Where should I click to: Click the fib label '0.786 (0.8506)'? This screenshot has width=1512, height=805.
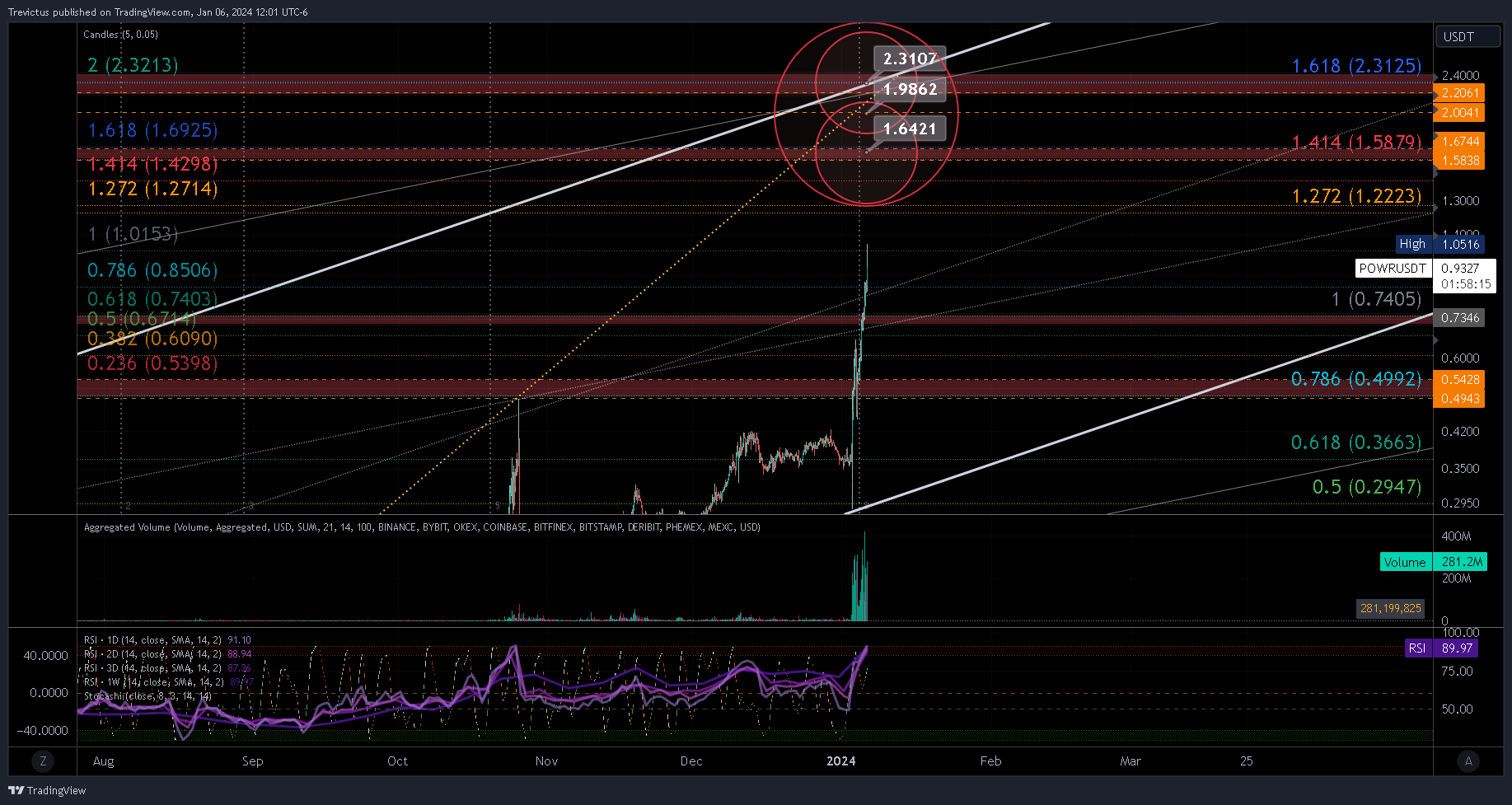click(152, 270)
